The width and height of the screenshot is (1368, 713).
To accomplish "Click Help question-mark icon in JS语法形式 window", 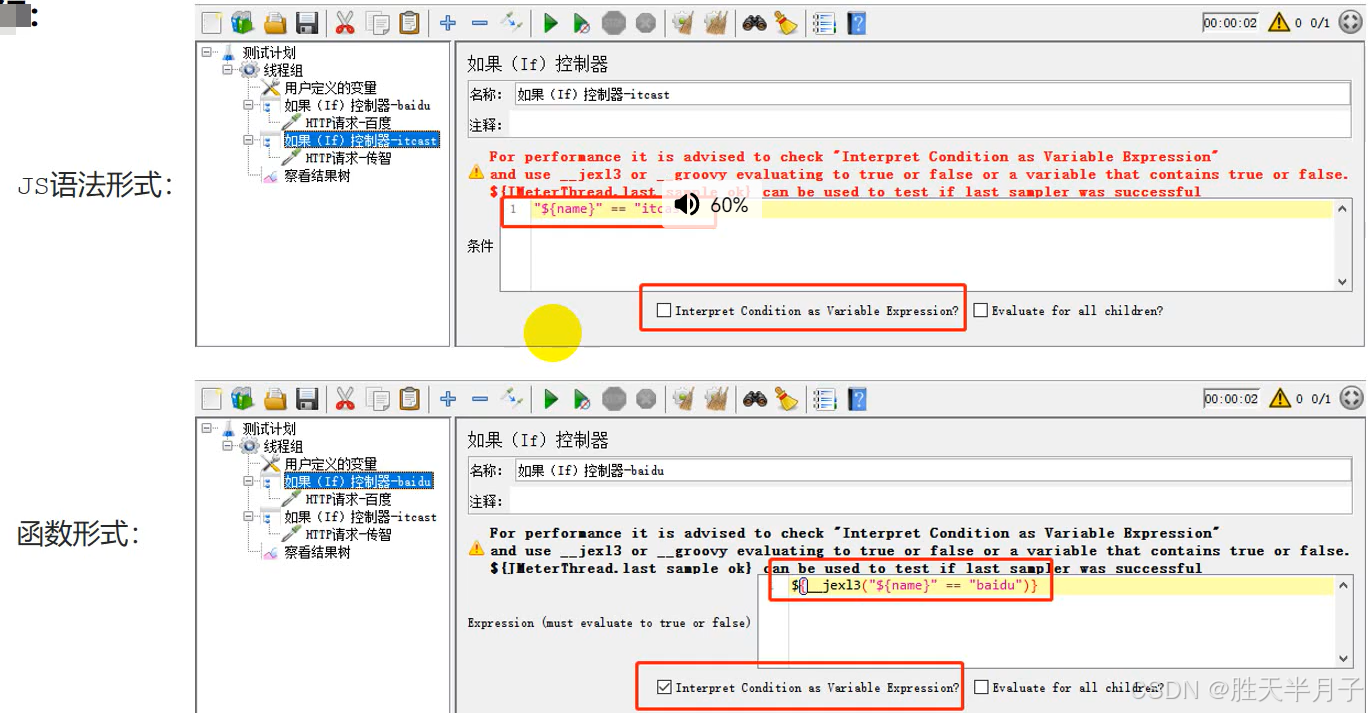I will tap(856, 23).
